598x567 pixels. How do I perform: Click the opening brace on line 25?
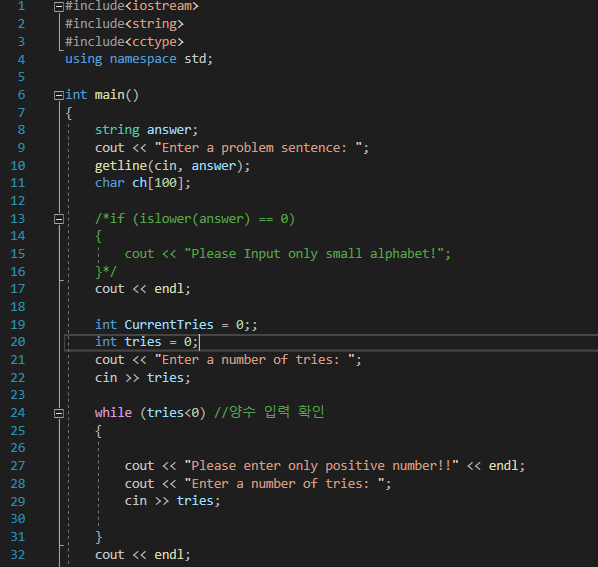pyautogui.click(x=98, y=431)
